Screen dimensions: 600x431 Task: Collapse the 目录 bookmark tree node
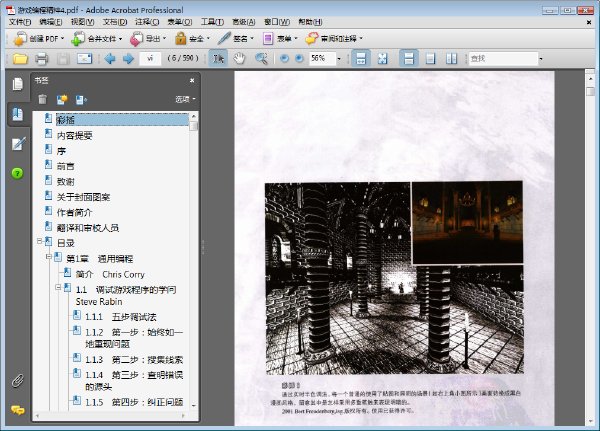tap(39, 241)
